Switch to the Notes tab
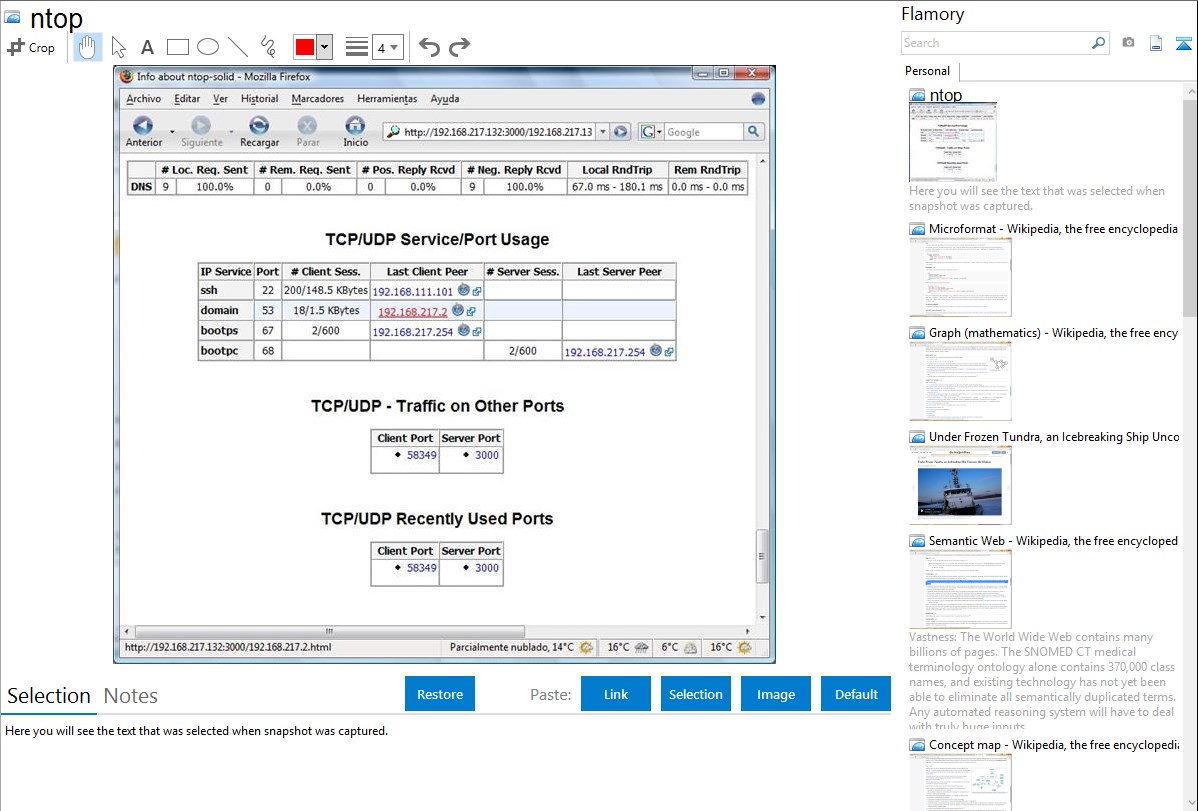Image resolution: width=1198 pixels, height=811 pixels. (130, 696)
